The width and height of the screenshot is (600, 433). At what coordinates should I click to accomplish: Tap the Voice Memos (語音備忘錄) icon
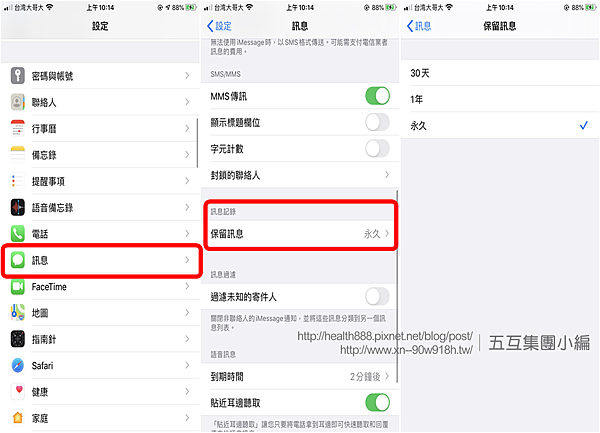(x=18, y=208)
